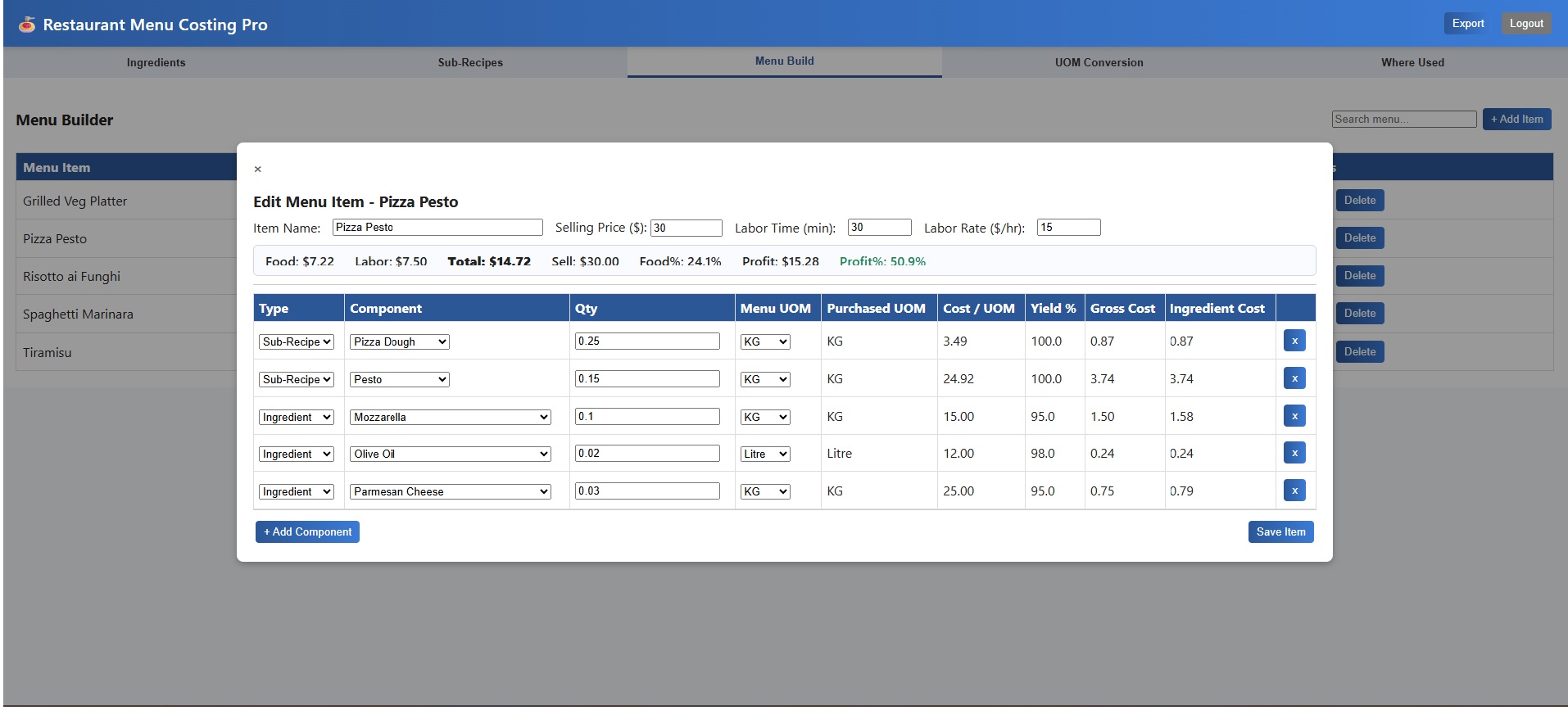Switch to the Ingredients tab
Viewport: 1568px width, 710px height.
[x=156, y=63]
